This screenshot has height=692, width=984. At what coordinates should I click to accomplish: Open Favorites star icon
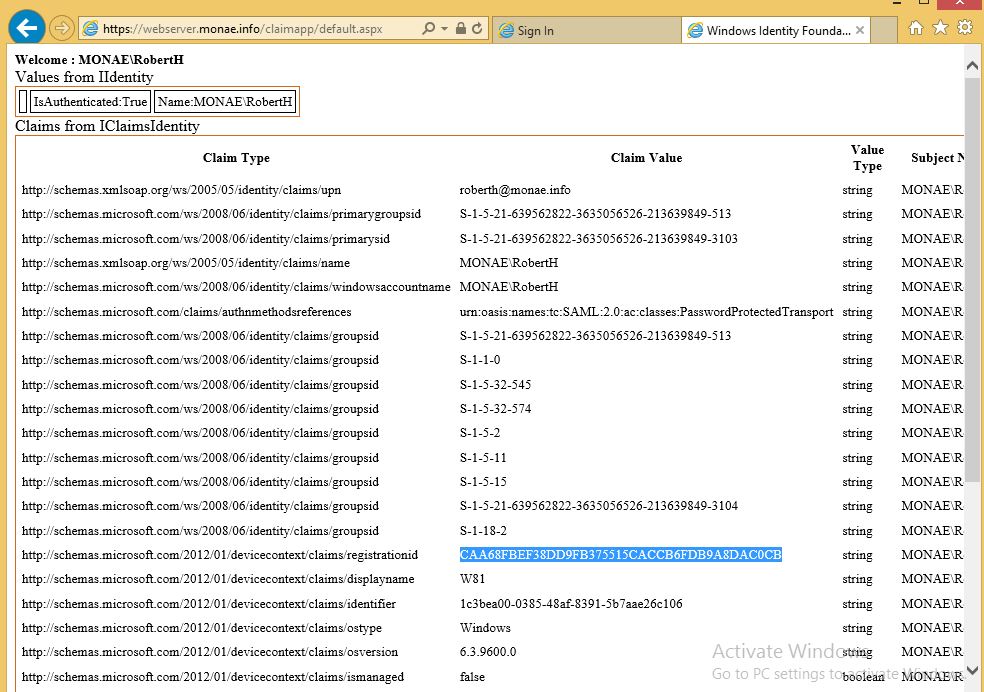tap(940, 28)
